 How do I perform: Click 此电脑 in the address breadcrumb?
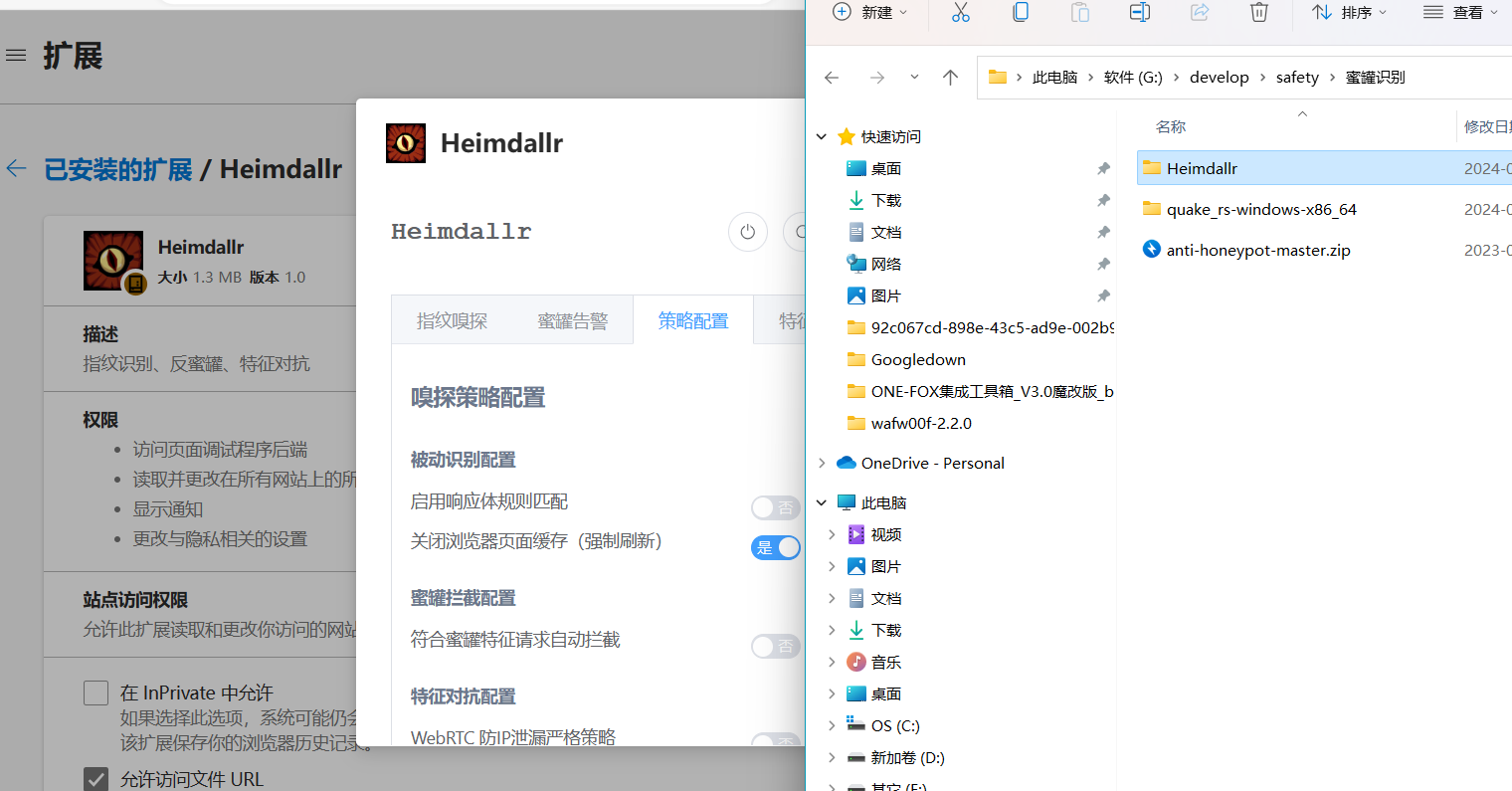1054,78
